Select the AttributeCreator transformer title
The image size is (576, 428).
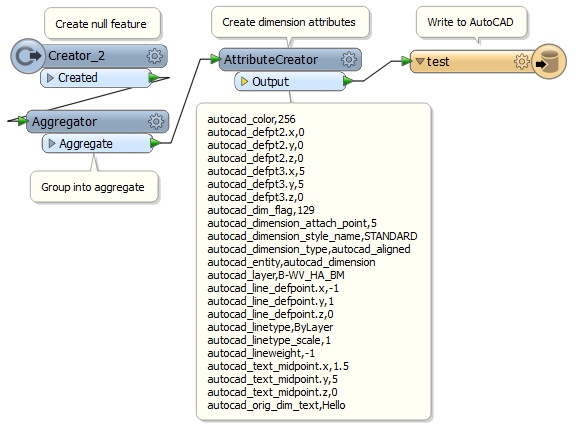271,60
